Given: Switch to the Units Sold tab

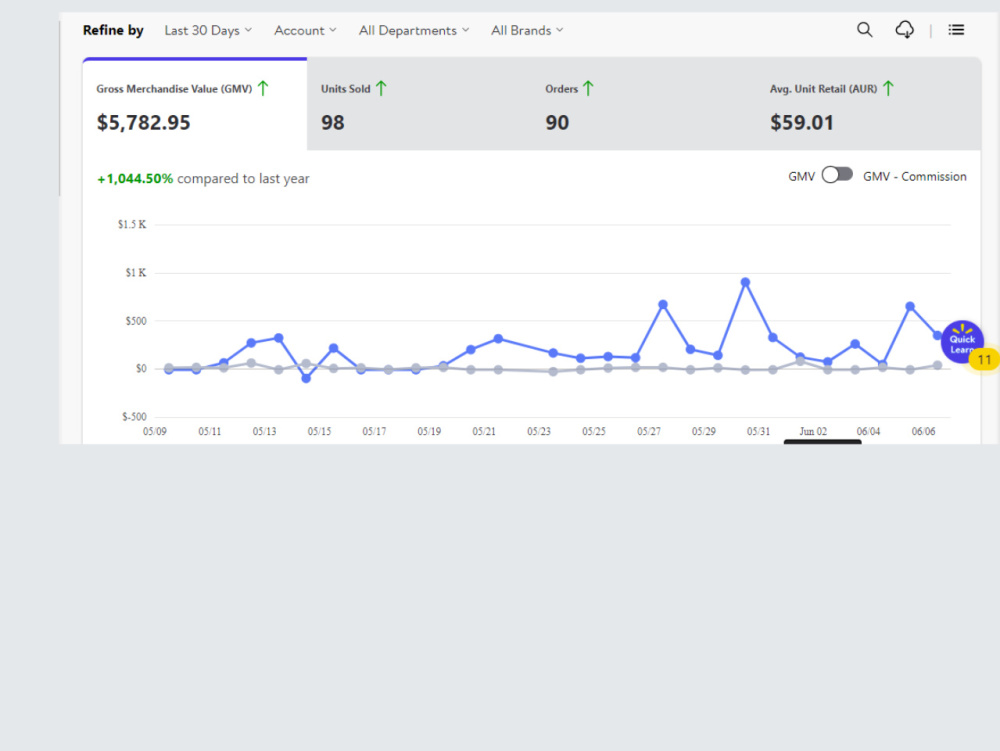Looking at the screenshot, I should (419, 105).
